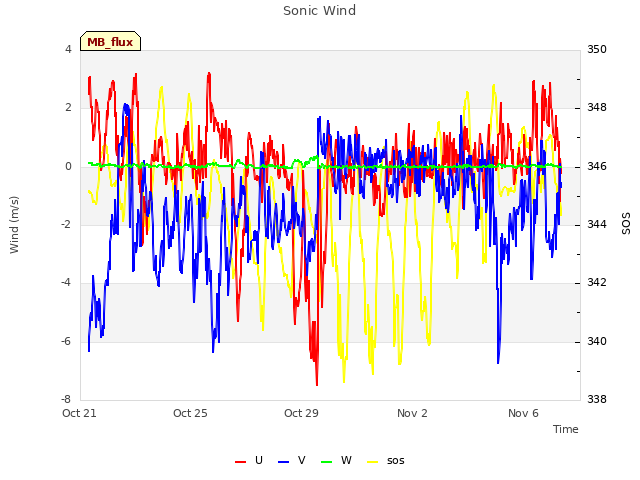Click the red U legend color marker
The height and width of the screenshot is (480, 640).
[x=240, y=462]
